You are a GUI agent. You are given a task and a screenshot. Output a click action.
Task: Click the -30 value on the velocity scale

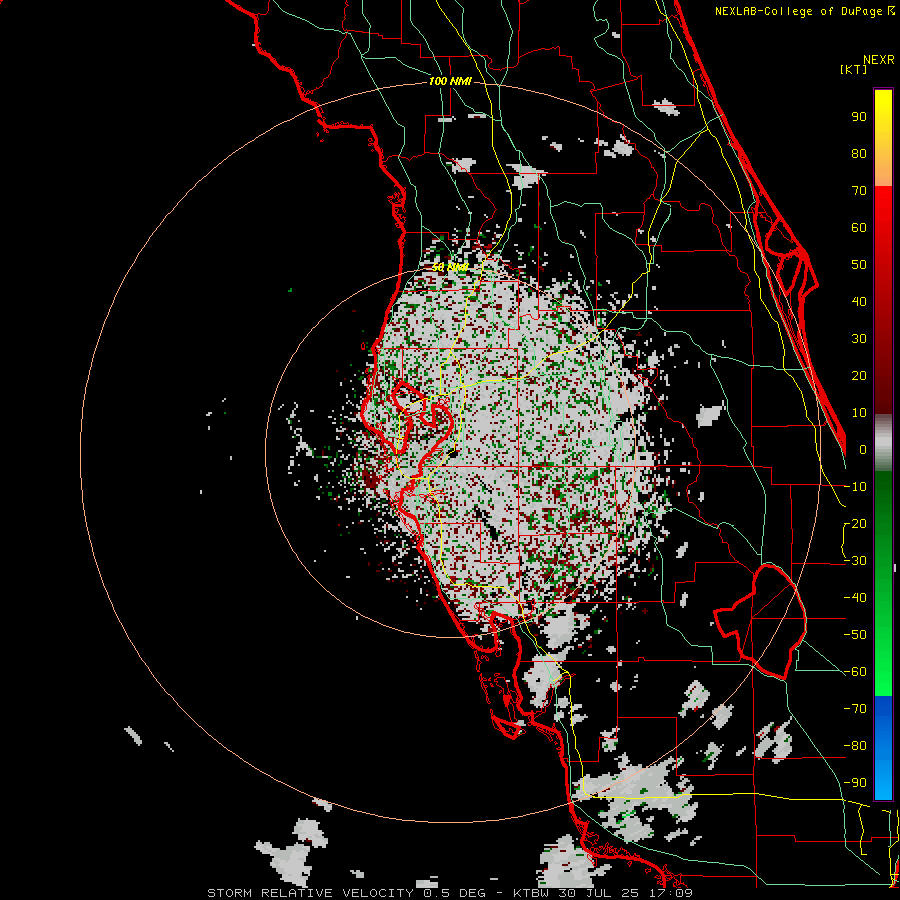pos(855,561)
